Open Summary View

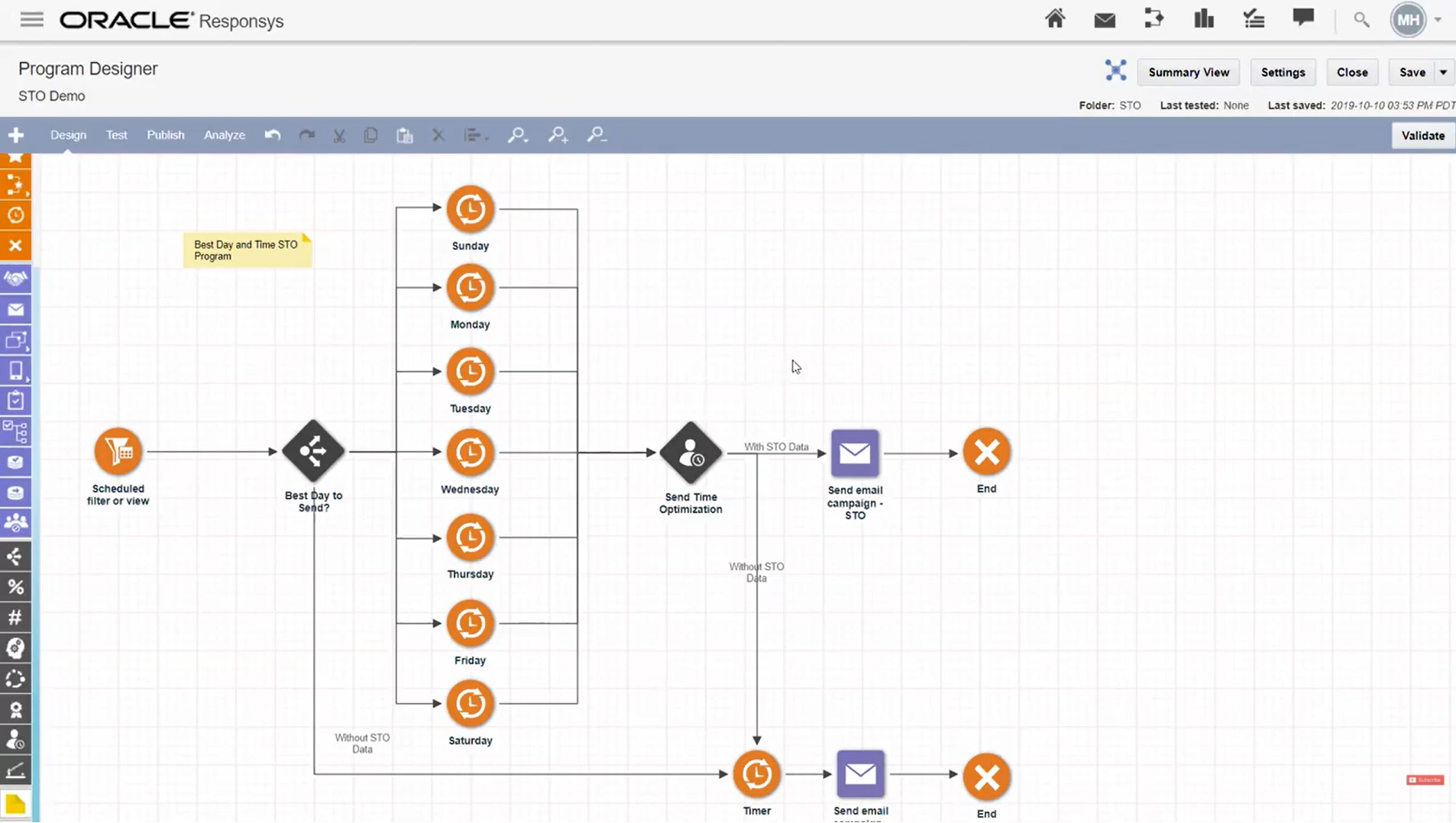[x=1189, y=73]
